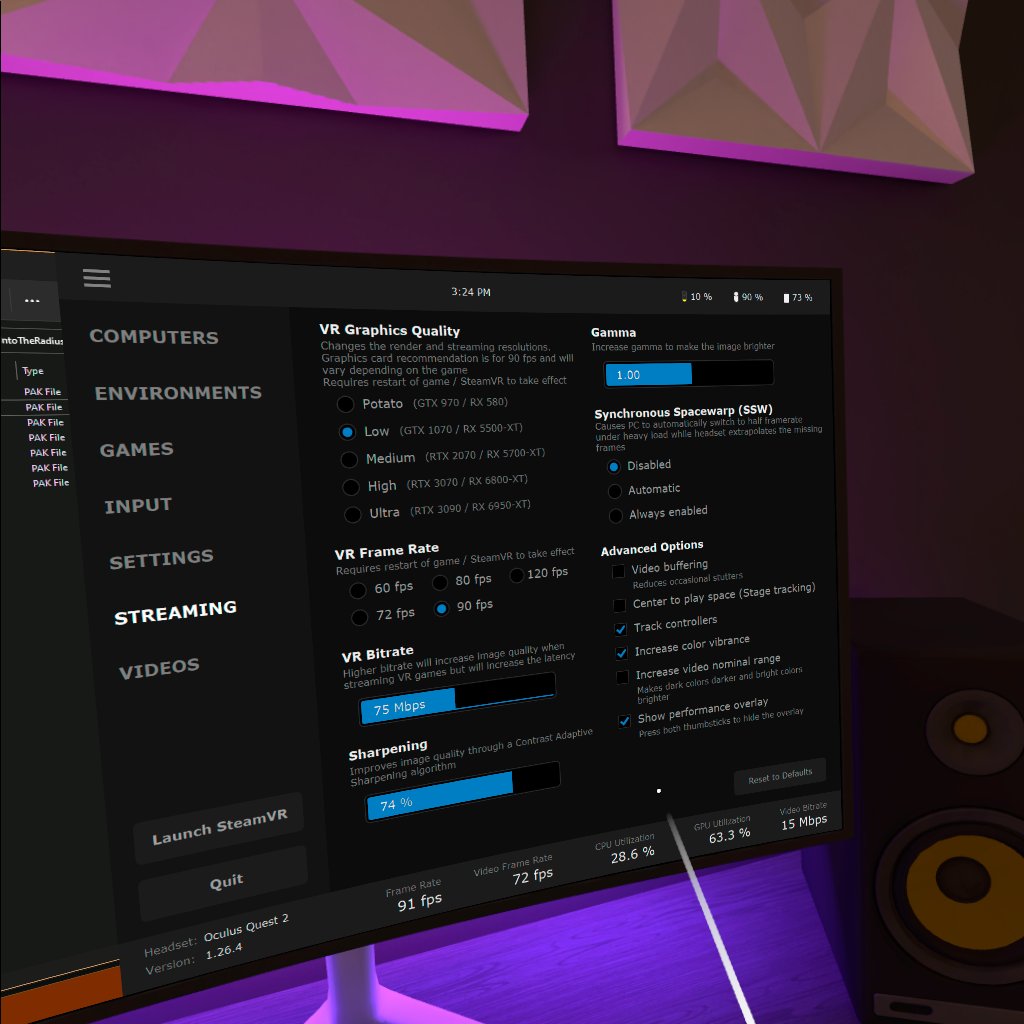
Task: Click the Video Bitrate 15 Mbps readout
Action: [x=804, y=817]
